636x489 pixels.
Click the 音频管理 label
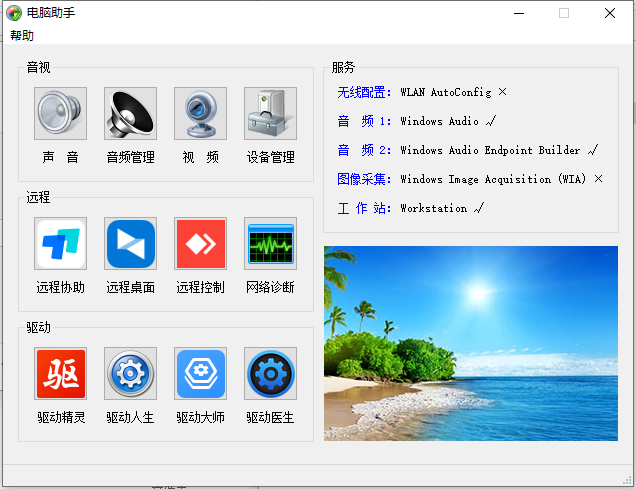pos(130,157)
